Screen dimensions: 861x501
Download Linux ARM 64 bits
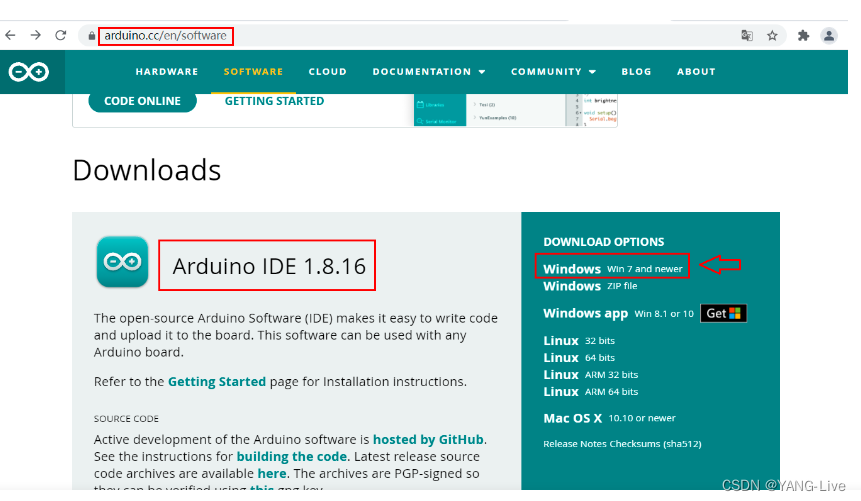[590, 392]
